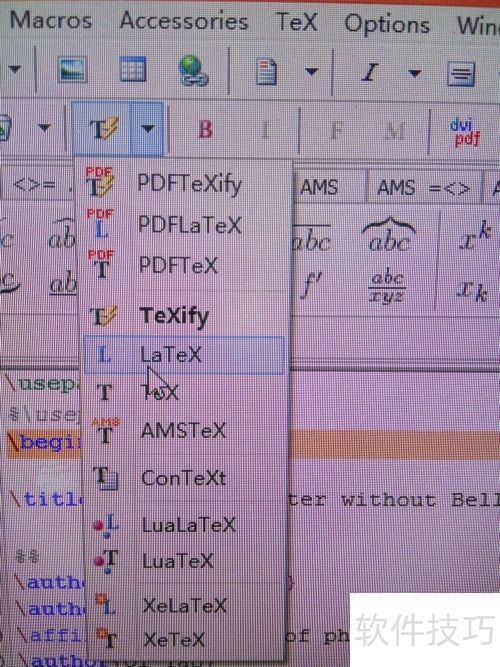Choose AMSTeX from the compiler list
The image size is (500, 667).
(183, 431)
